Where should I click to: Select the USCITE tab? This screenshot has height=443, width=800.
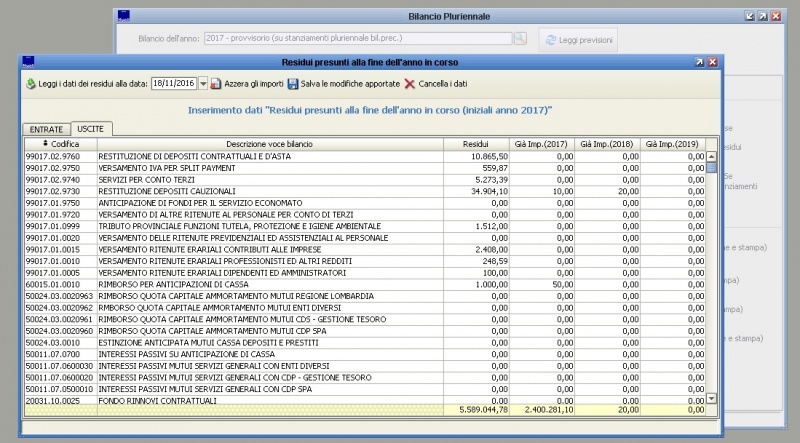[x=92, y=129]
